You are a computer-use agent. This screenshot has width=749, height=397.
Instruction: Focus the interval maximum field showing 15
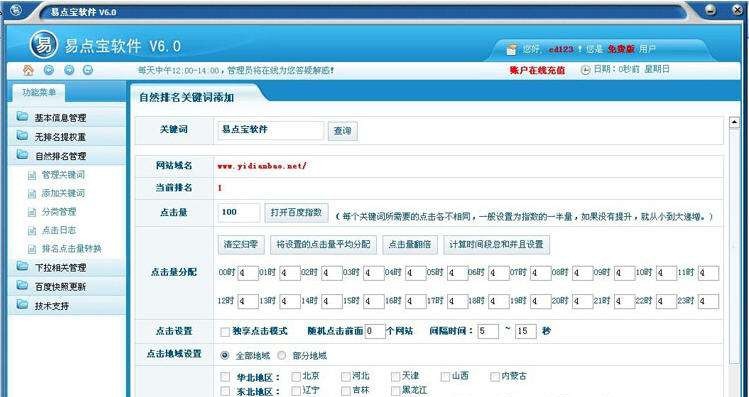pos(526,331)
